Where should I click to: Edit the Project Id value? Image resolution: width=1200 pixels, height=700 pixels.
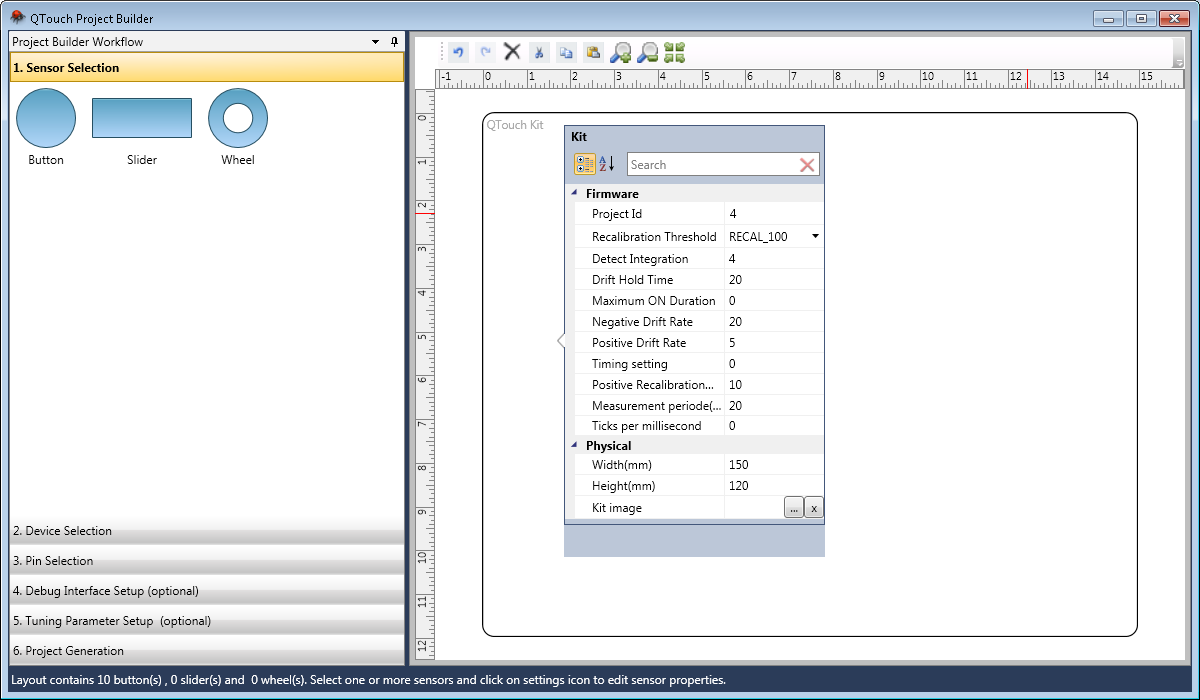tap(774, 214)
